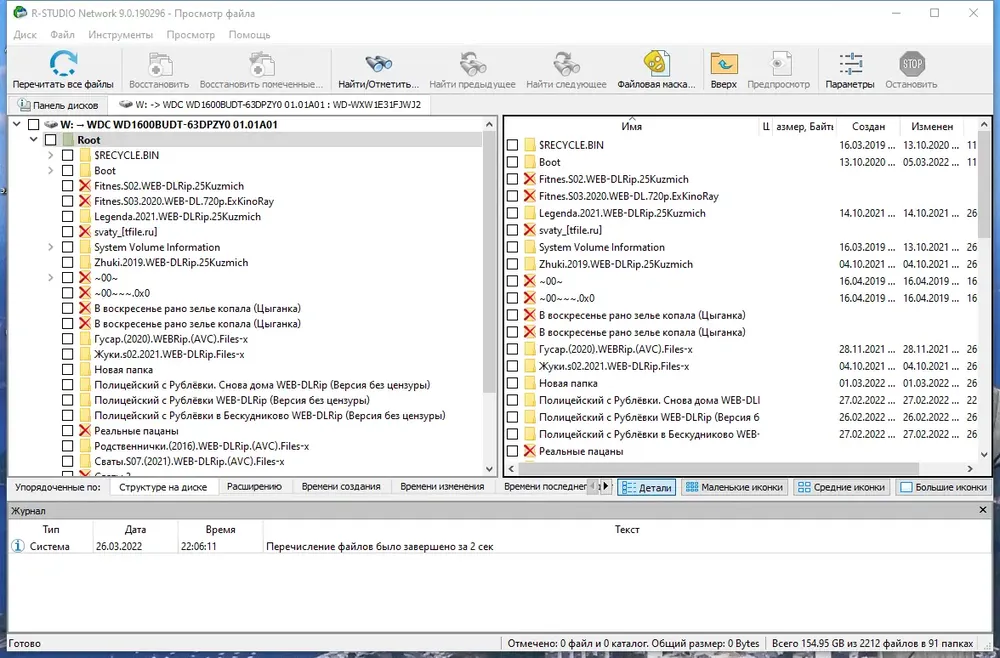Check Zhuki.2019.WEB-DLRip.25Kuzmich checkbox in tree
Image resolution: width=1000 pixels, height=658 pixels.
68,262
